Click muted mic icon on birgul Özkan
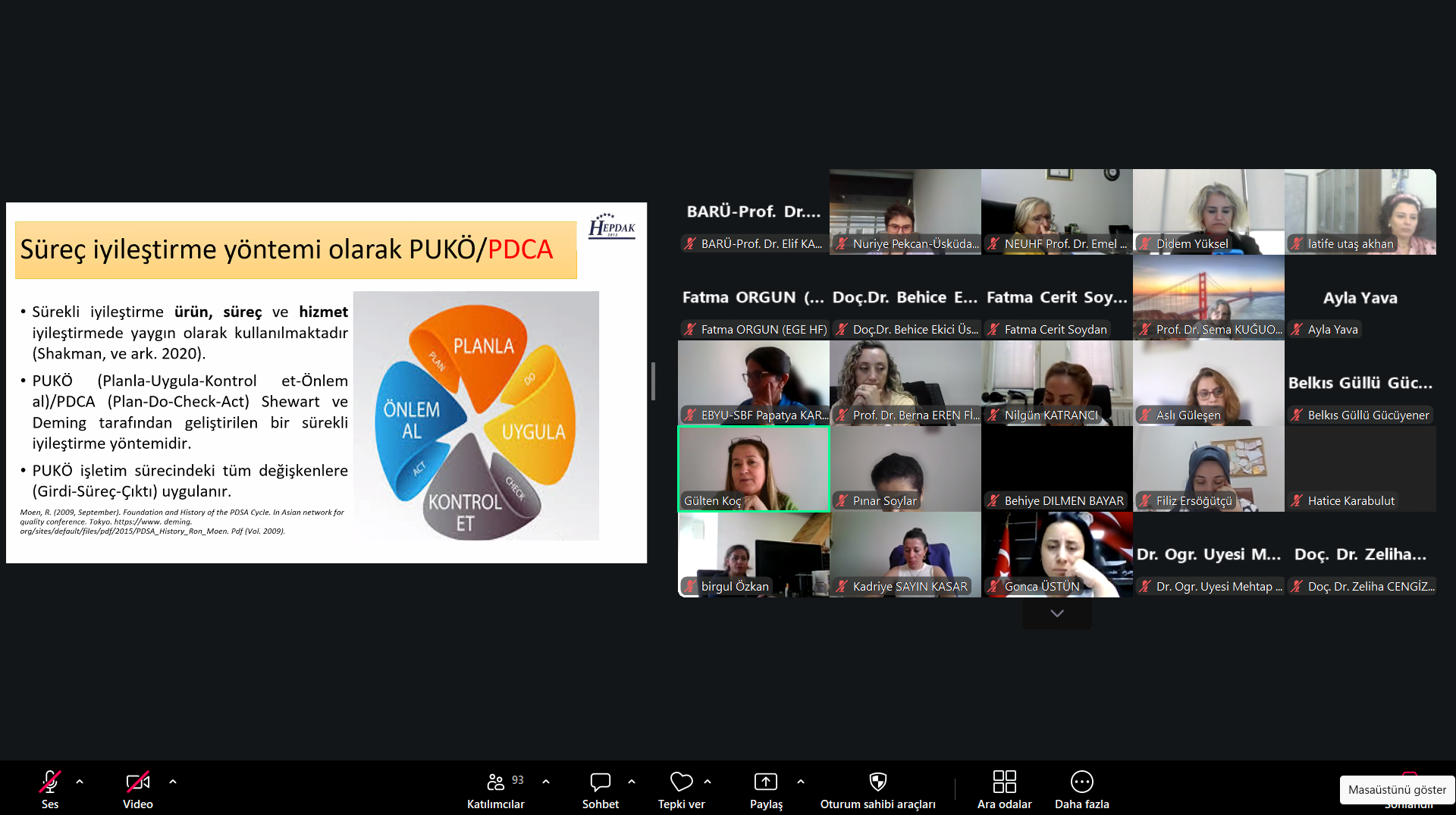The width and height of the screenshot is (1456, 815). [x=690, y=587]
